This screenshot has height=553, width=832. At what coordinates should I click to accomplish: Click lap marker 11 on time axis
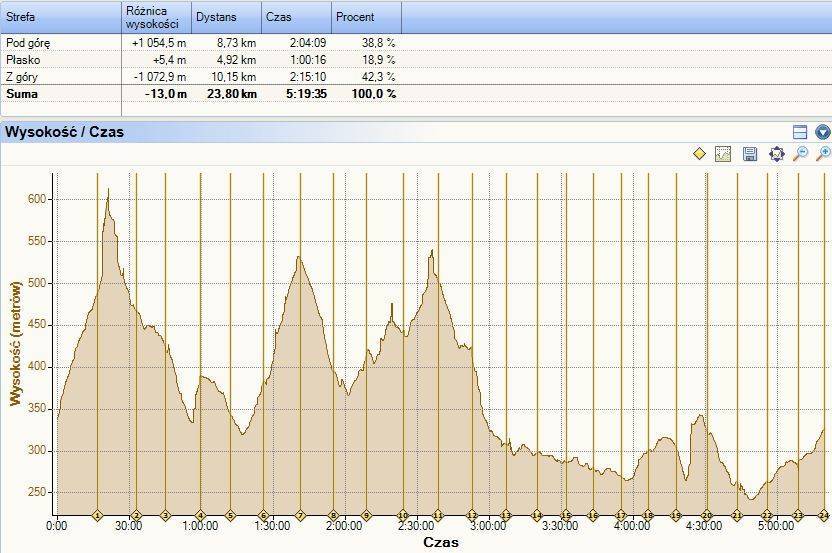pos(437,516)
